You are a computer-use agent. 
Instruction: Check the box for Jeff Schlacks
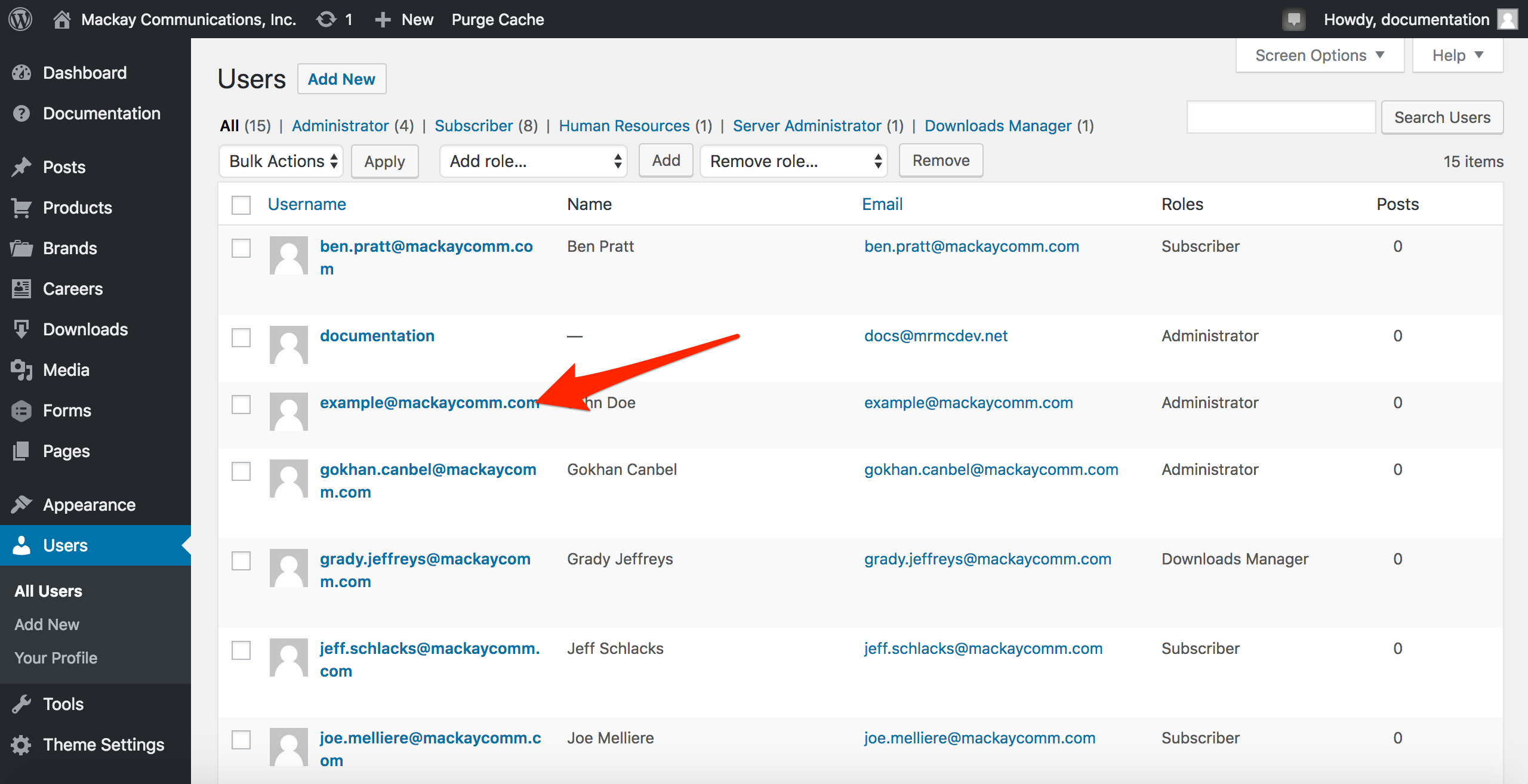[x=241, y=650]
